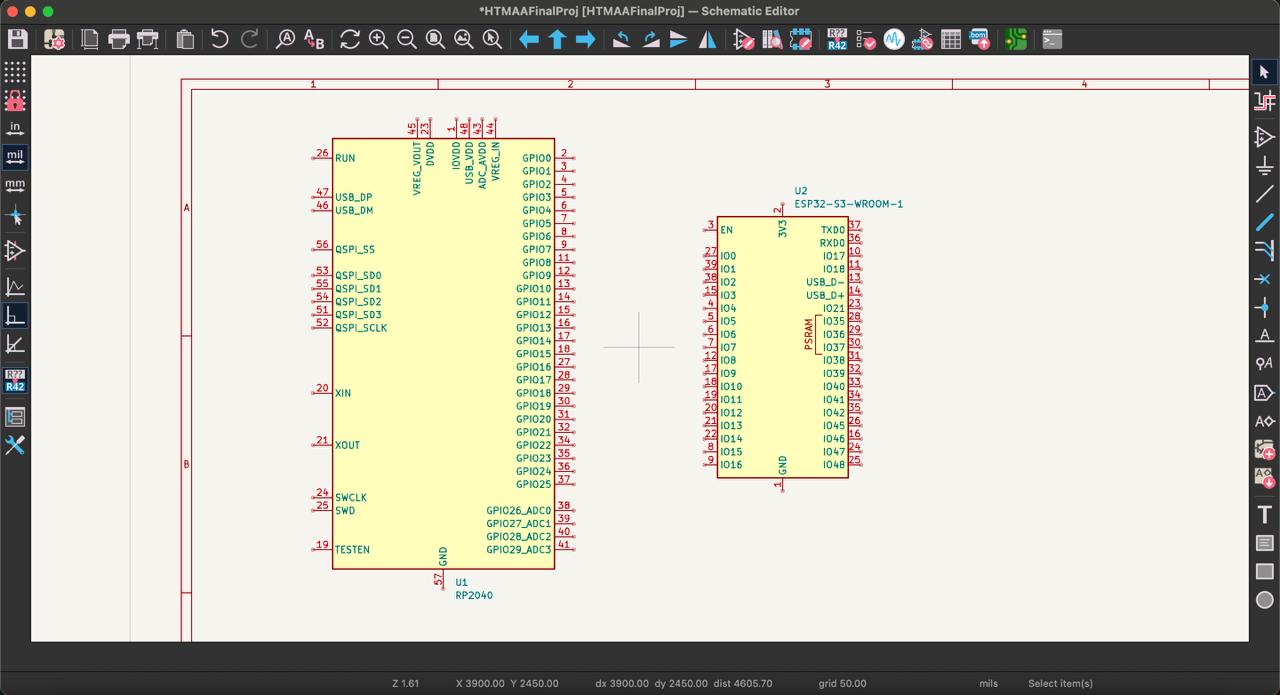The image size is (1280, 695).
Task: Select the Add Power Symbol tool
Action: pos(1265,165)
